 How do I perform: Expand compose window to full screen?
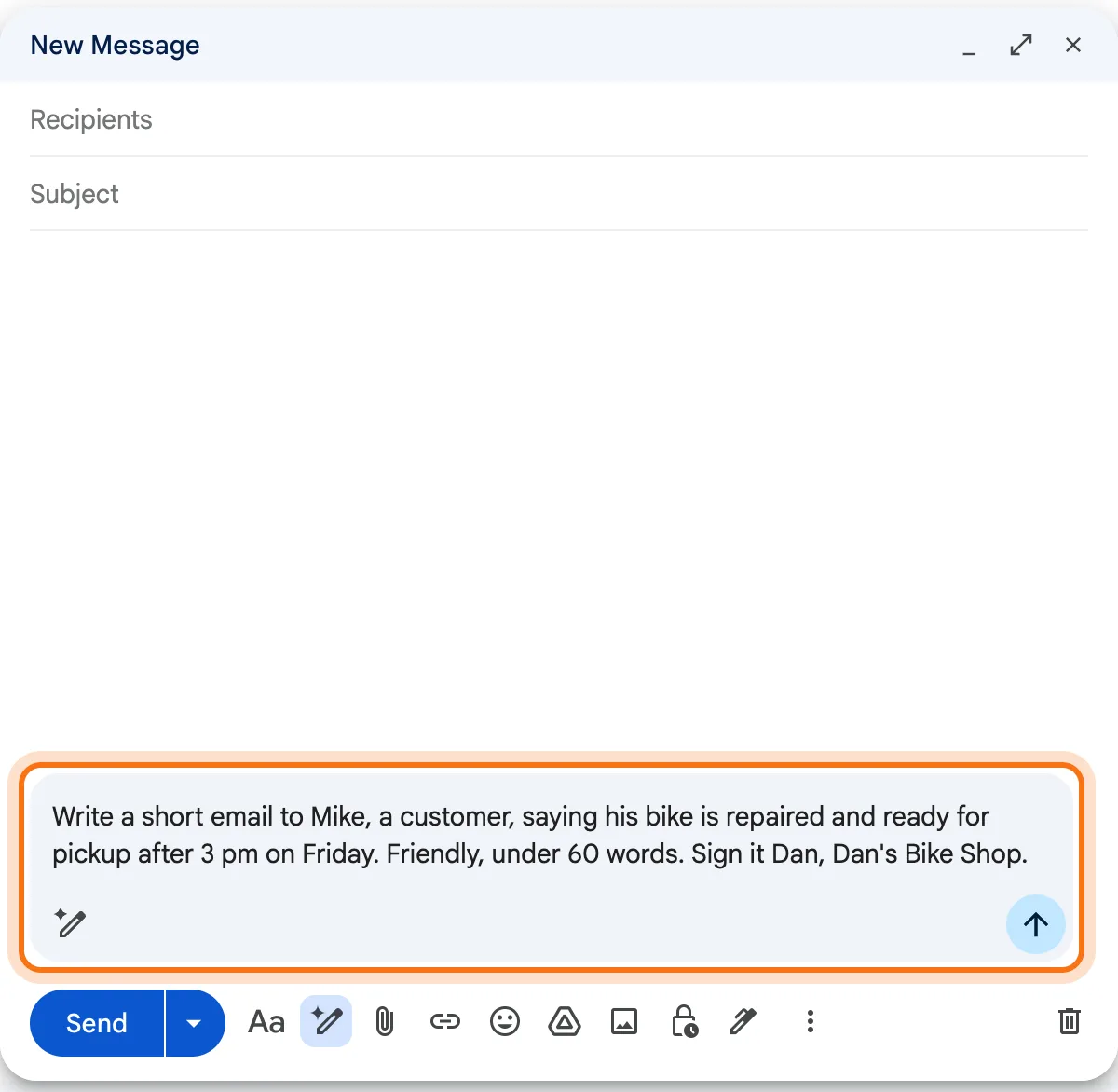pyautogui.click(x=1021, y=45)
